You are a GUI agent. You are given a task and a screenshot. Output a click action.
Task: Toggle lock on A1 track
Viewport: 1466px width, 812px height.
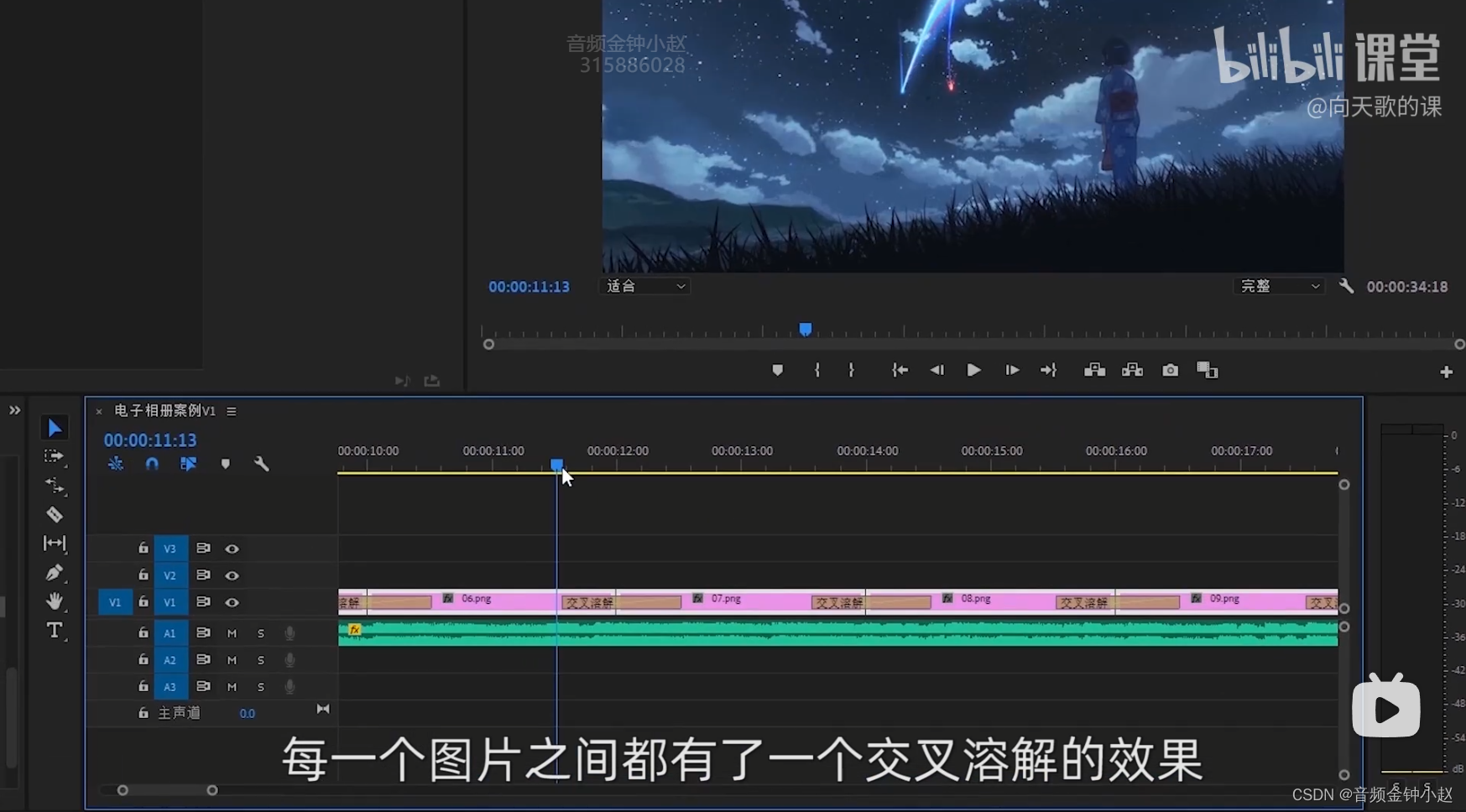(143, 632)
